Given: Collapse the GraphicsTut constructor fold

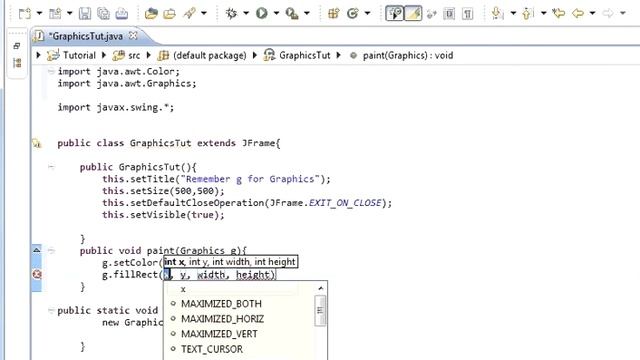Looking at the screenshot, I should (51, 167).
